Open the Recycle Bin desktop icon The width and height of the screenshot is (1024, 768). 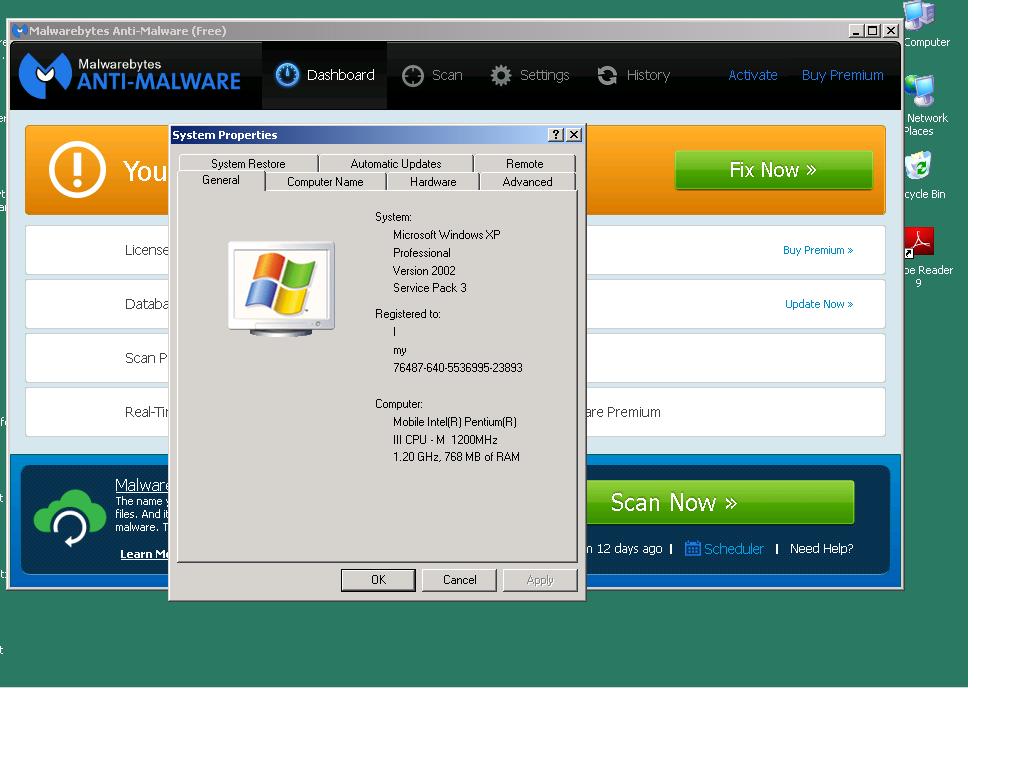pos(919,166)
